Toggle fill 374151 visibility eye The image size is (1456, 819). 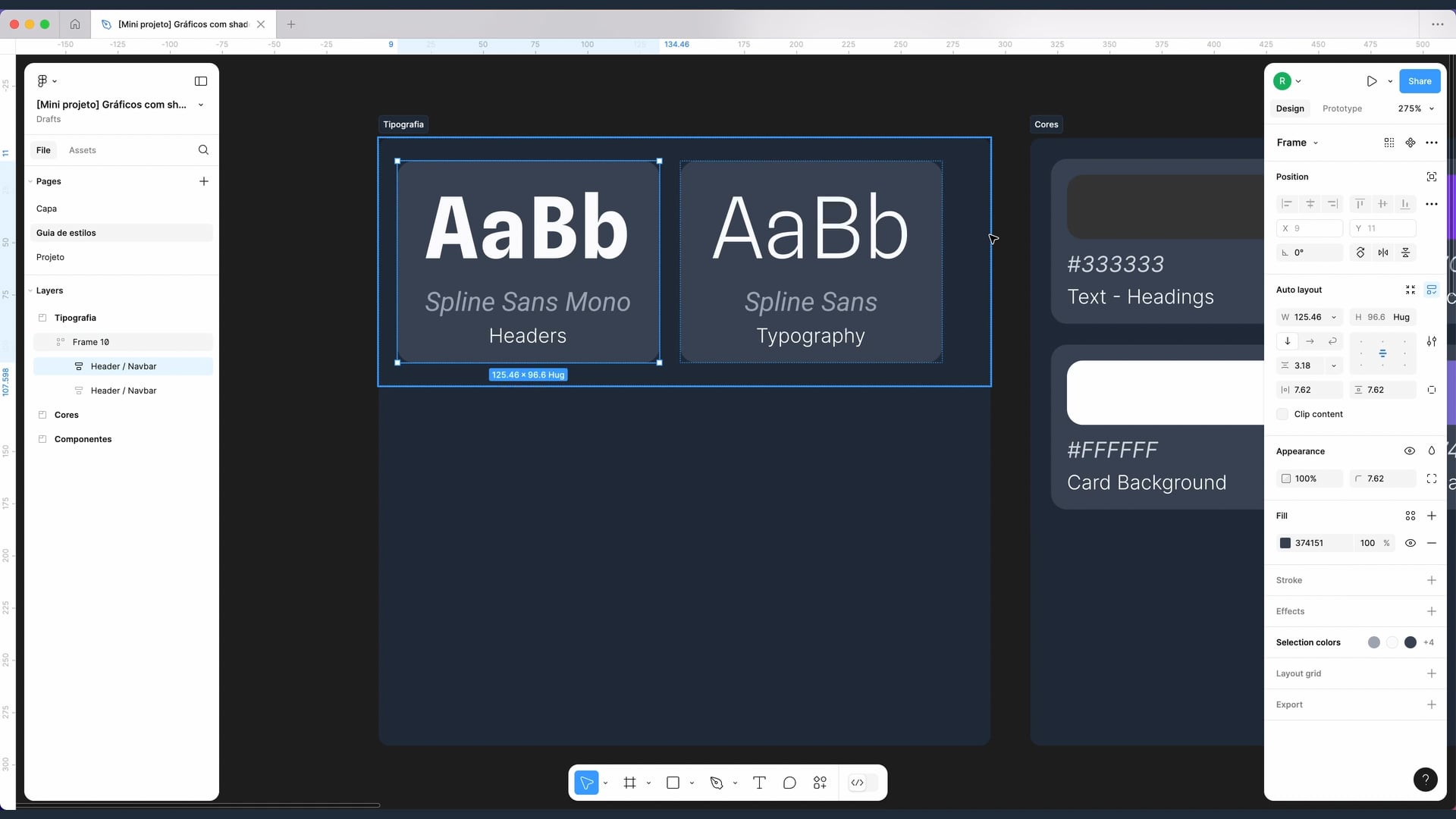(x=1410, y=543)
